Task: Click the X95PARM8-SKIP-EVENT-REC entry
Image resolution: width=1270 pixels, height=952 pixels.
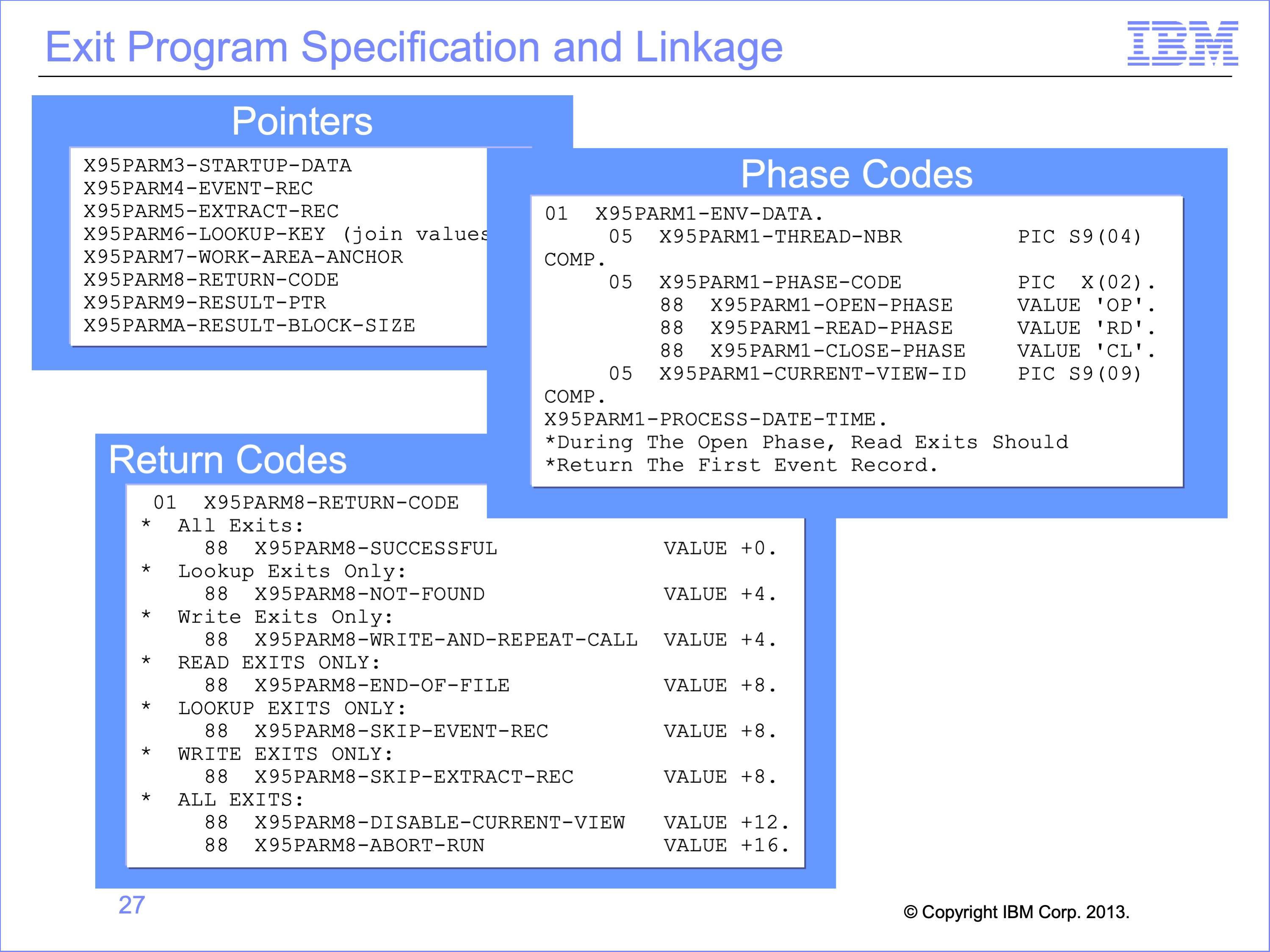Action: click(402, 731)
